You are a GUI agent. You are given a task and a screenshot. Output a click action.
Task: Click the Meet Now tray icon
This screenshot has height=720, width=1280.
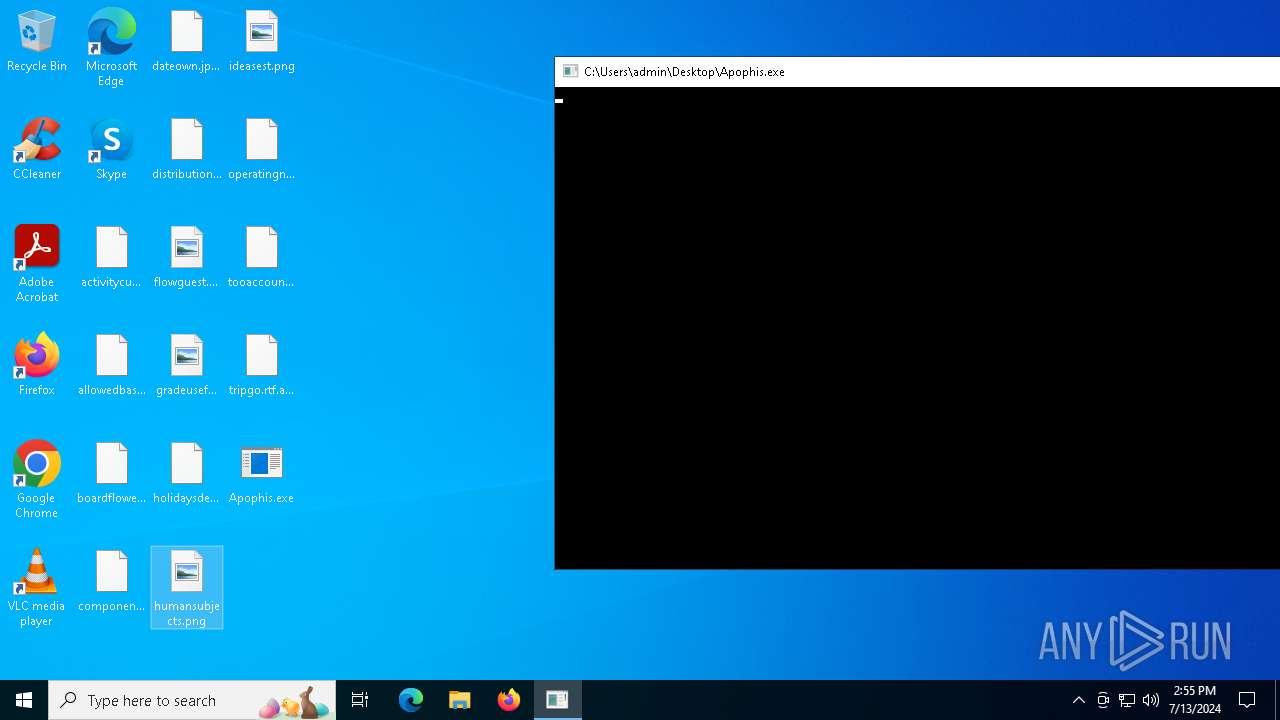tap(1103, 700)
